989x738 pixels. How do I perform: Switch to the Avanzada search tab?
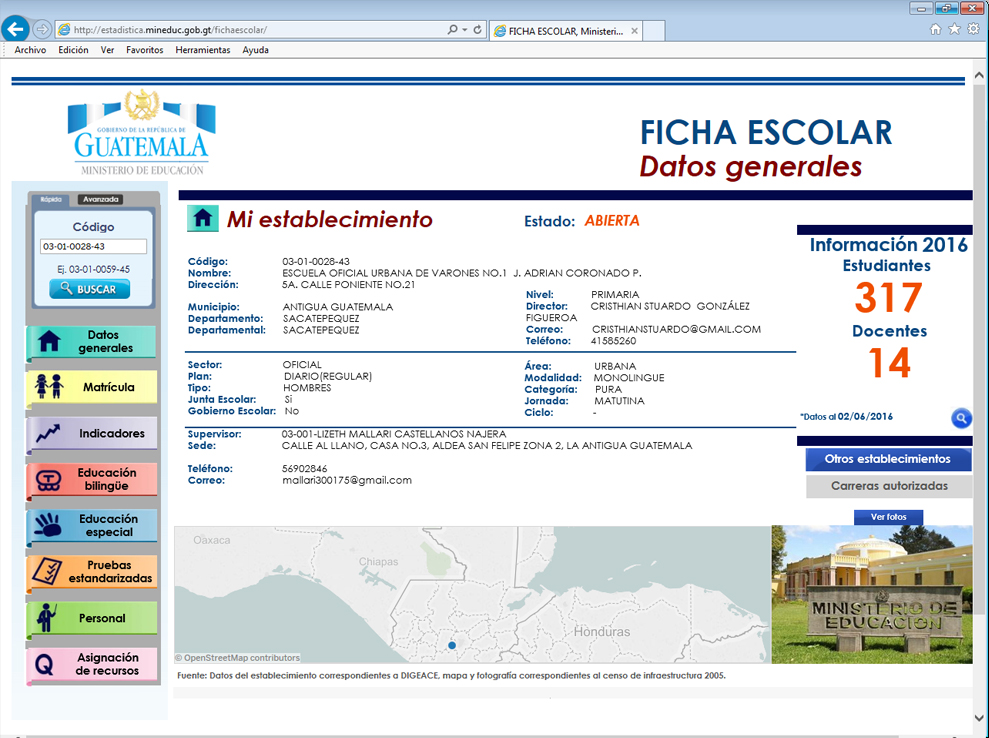[x=100, y=199]
